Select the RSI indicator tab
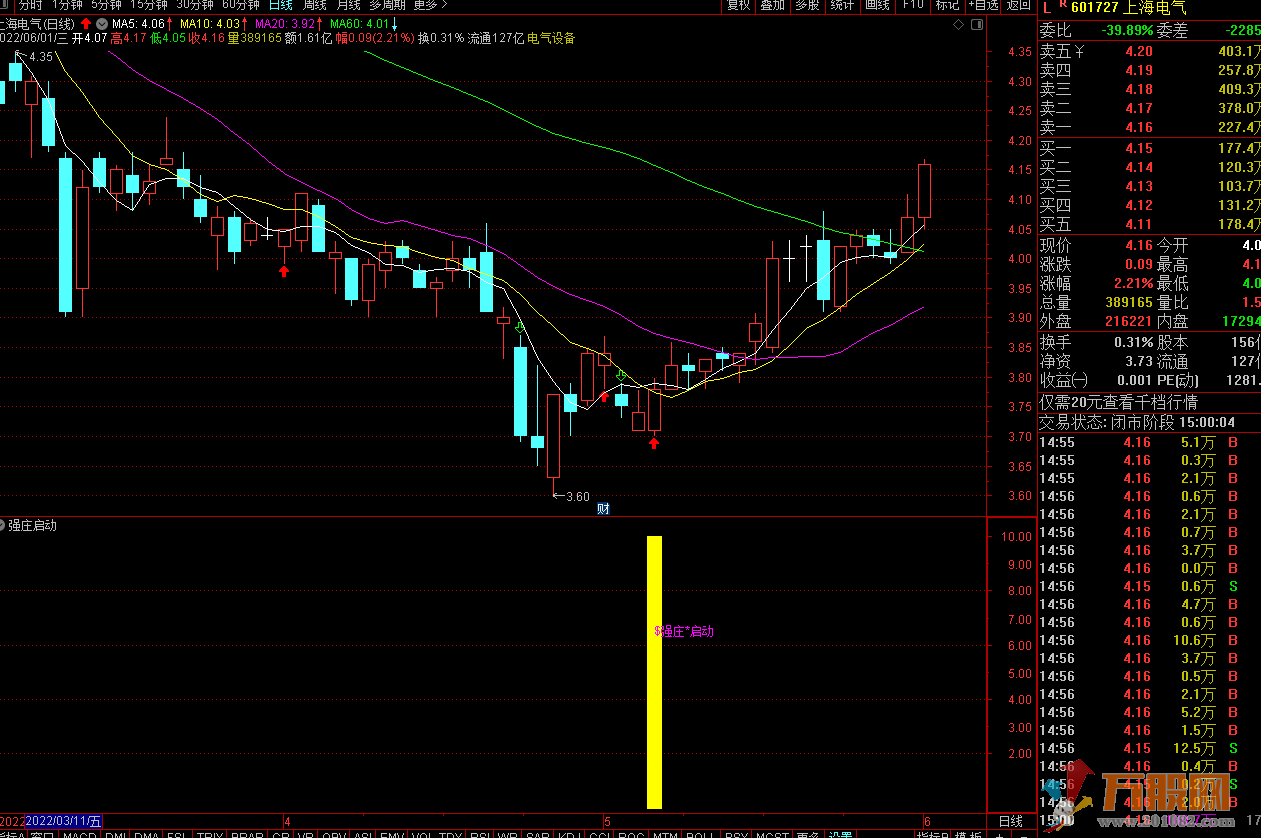 click(481, 833)
